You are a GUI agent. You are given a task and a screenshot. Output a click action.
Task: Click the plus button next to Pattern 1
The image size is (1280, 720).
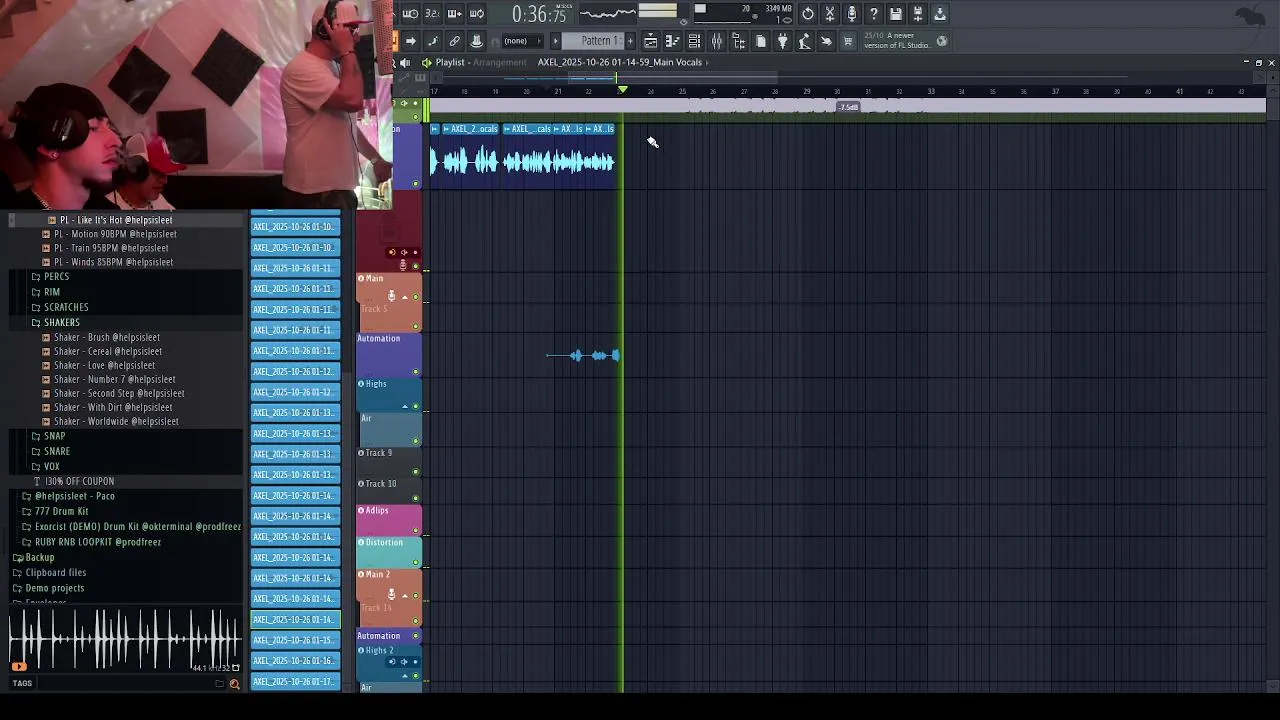pyautogui.click(x=630, y=41)
